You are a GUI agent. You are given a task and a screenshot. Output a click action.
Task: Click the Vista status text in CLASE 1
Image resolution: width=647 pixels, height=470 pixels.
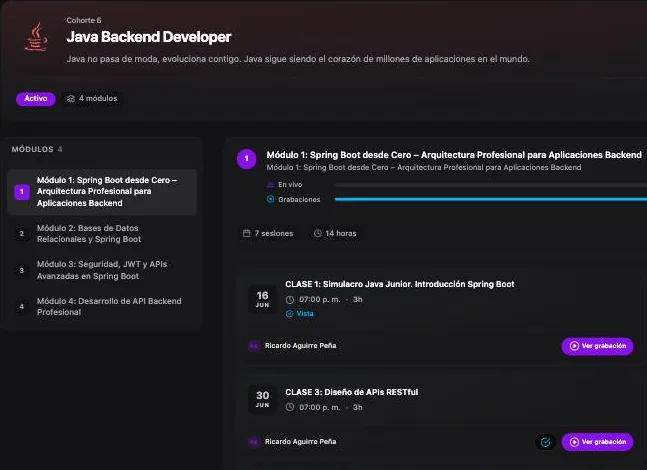click(x=305, y=314)
